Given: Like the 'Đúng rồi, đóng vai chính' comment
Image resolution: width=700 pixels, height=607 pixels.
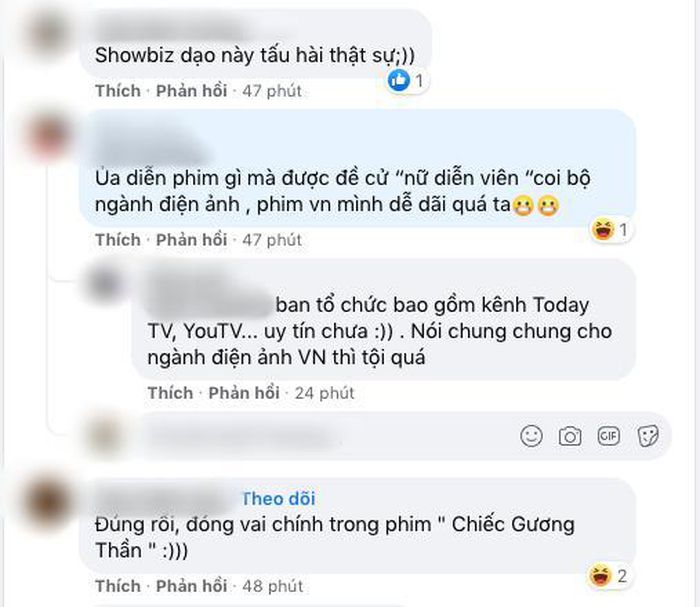Looking at the screenshot, I should point(118,586).
